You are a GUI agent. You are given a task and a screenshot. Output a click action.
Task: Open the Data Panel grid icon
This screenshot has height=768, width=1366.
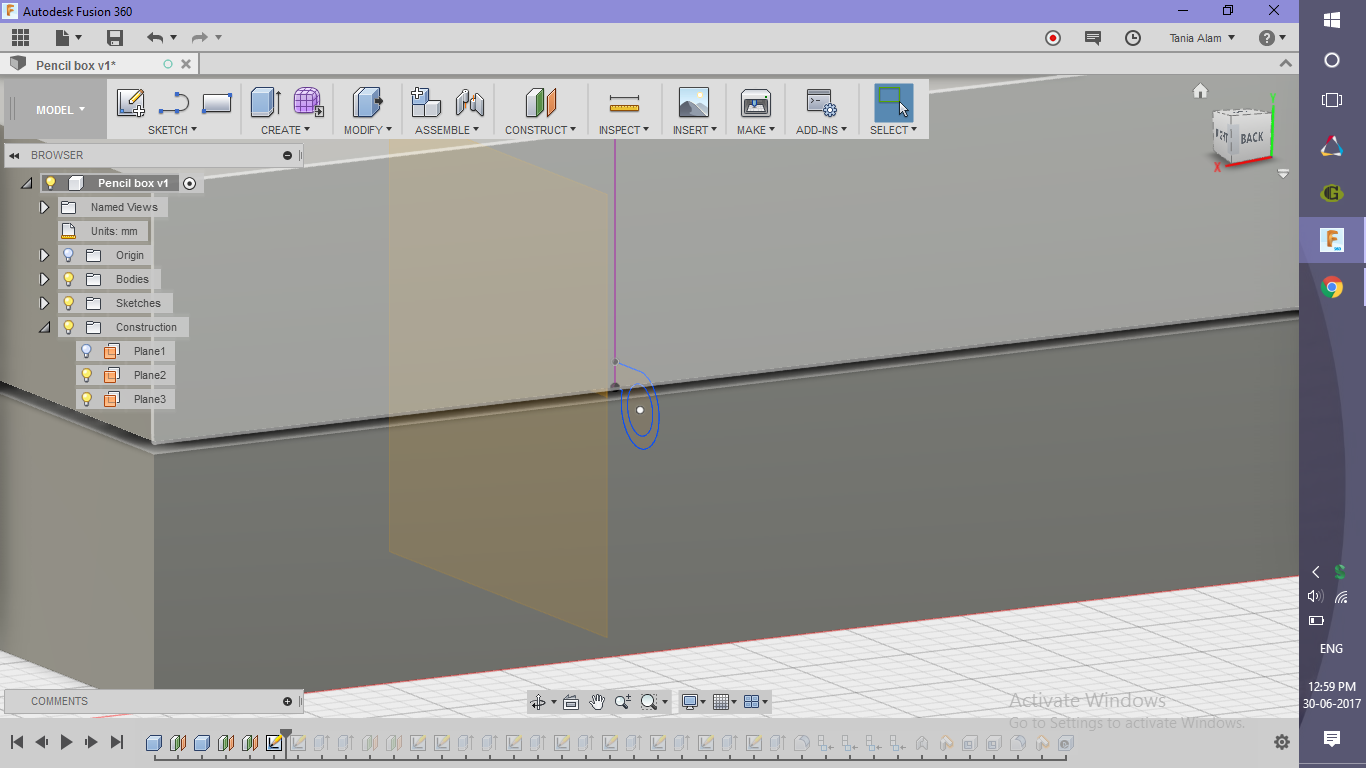20,38
